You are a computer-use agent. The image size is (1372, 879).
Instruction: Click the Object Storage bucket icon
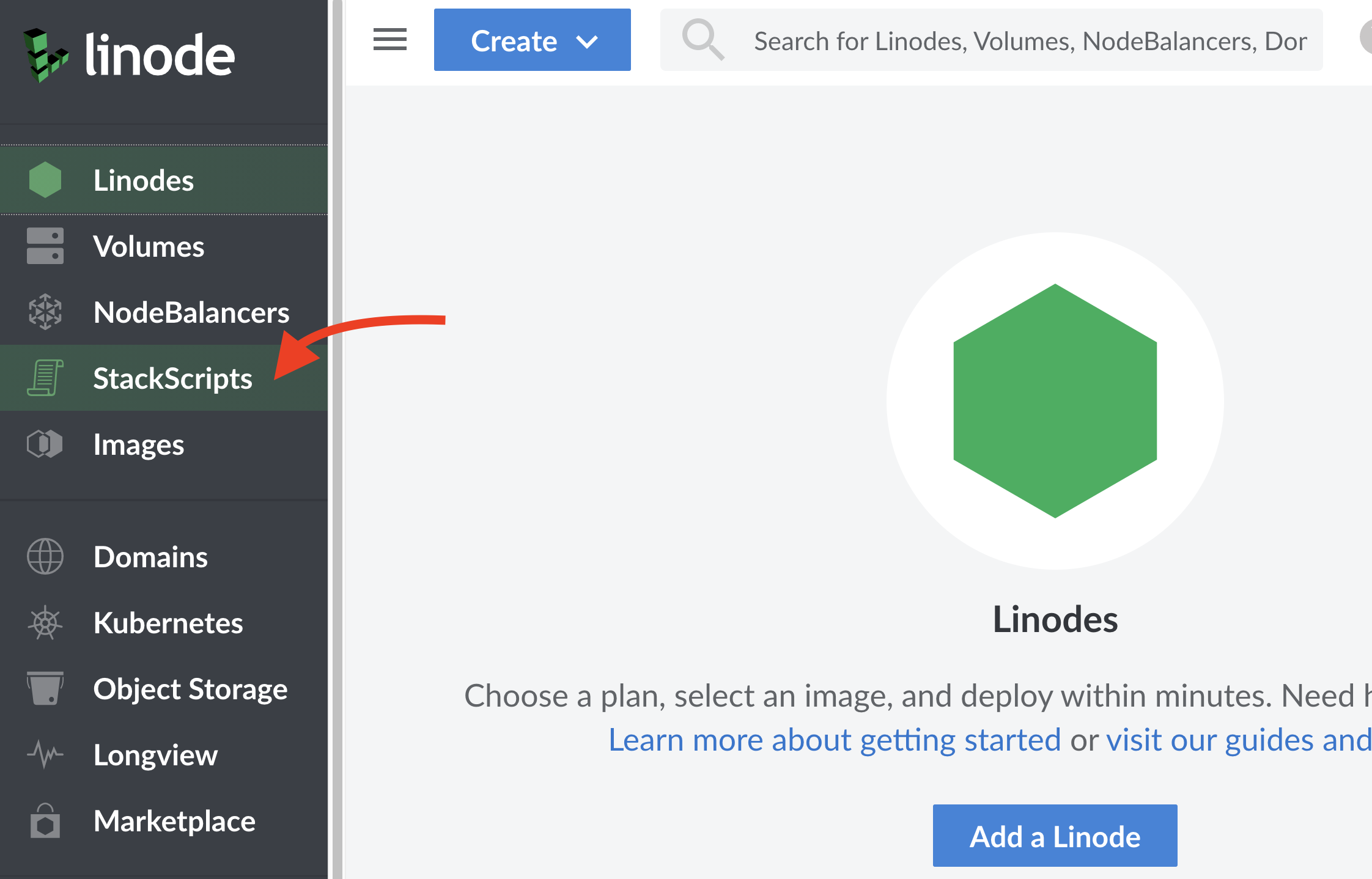45,688
